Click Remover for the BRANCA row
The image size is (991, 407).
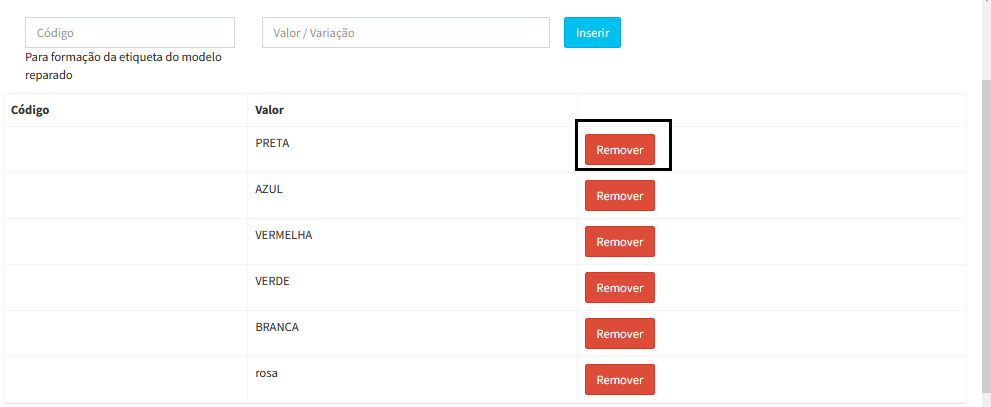(x=619, y=334)
